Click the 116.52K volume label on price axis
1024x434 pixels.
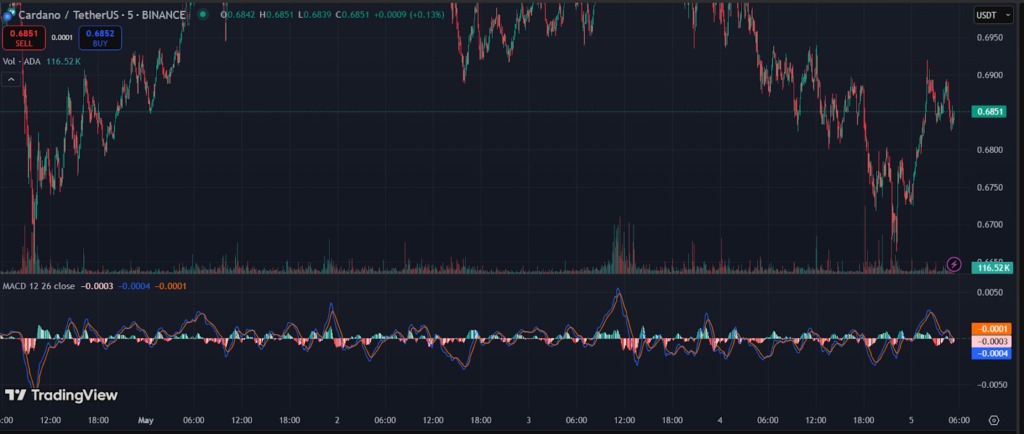point(992,268)
